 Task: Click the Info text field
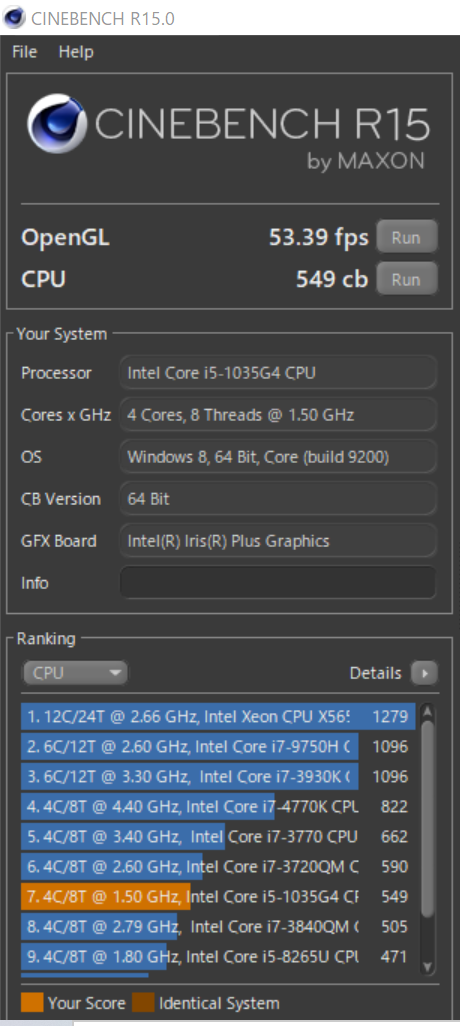278,582
